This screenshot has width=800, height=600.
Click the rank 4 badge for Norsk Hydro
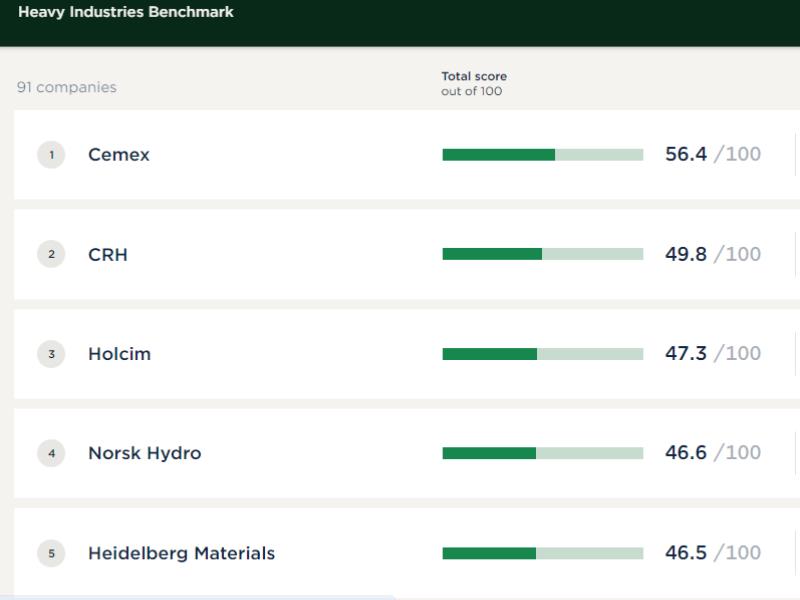51,453
